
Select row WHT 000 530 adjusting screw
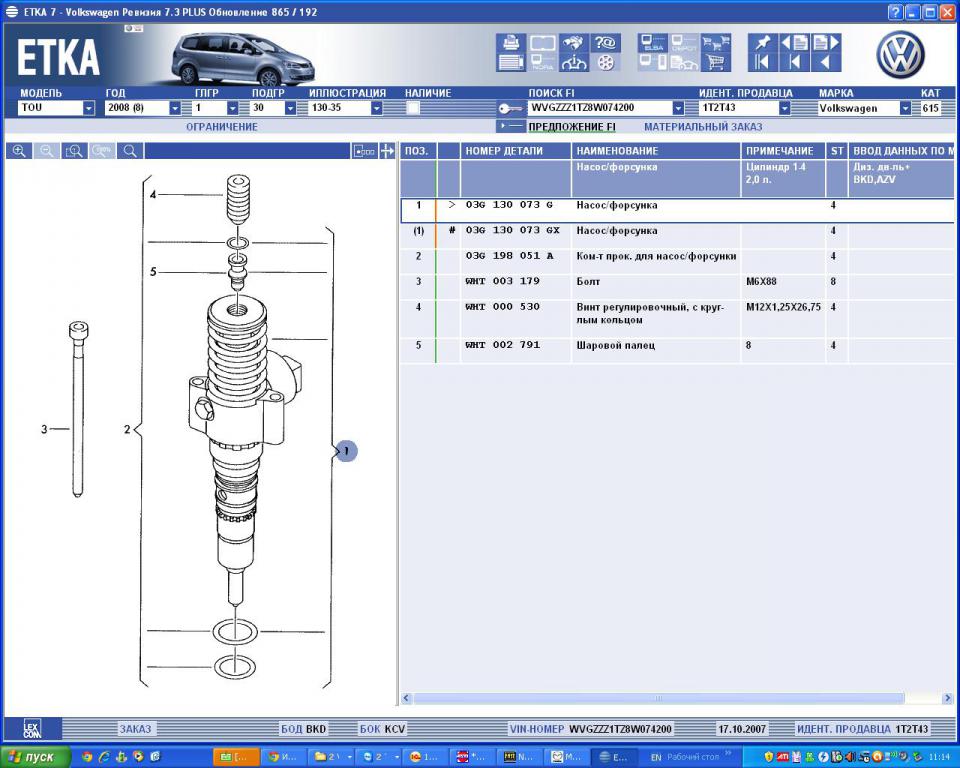coord(677,318)
